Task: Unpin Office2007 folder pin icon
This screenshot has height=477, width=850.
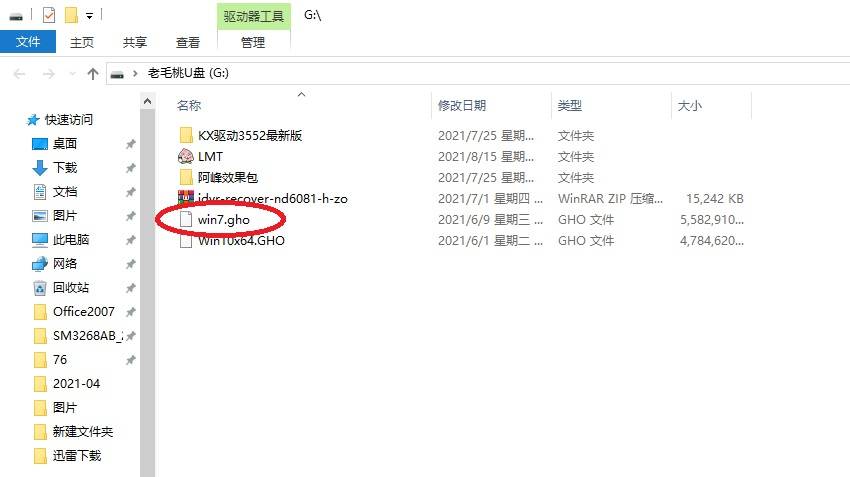Action: pyautogui.click(x=131, y=312)
